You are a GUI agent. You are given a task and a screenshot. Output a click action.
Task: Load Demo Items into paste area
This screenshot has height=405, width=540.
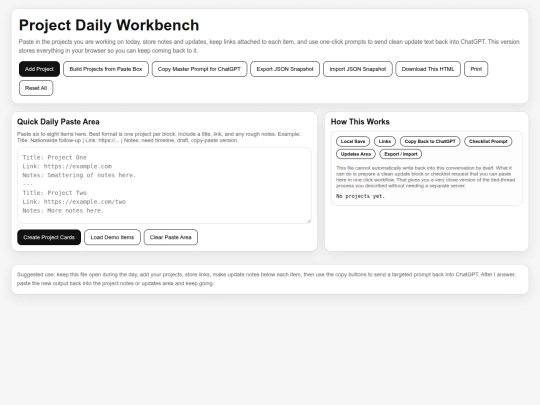(x=112, y=237)
